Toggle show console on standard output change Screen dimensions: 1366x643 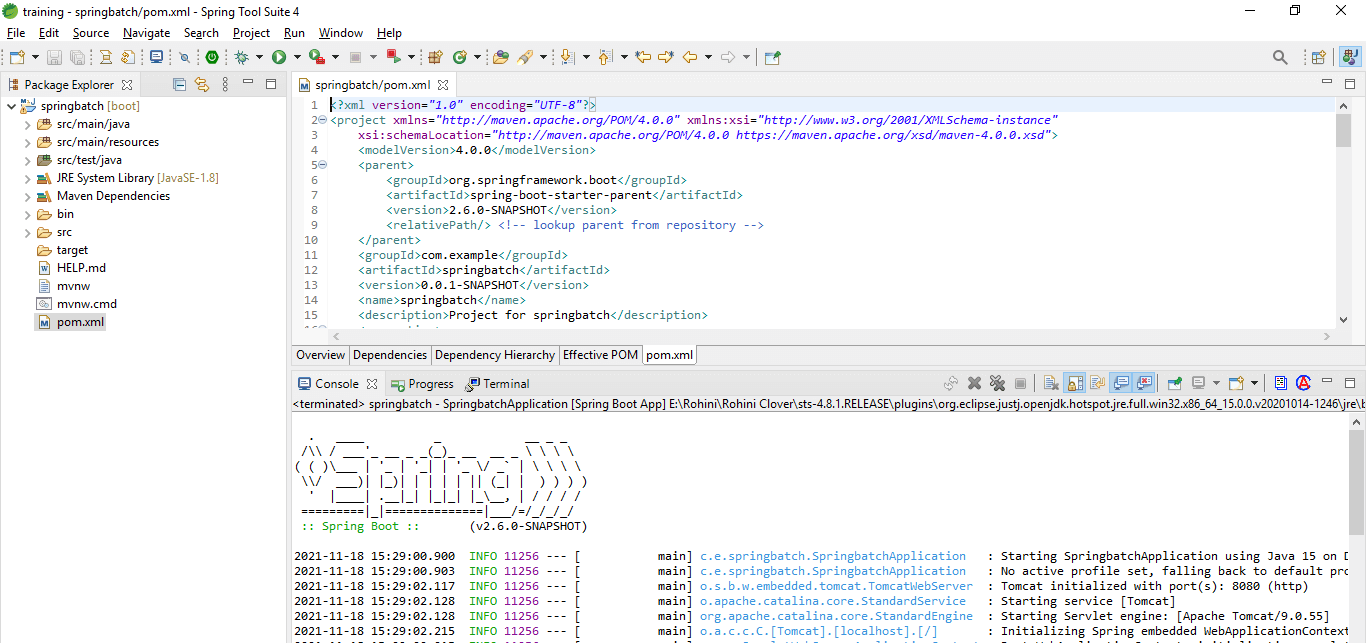point(1121,383)
